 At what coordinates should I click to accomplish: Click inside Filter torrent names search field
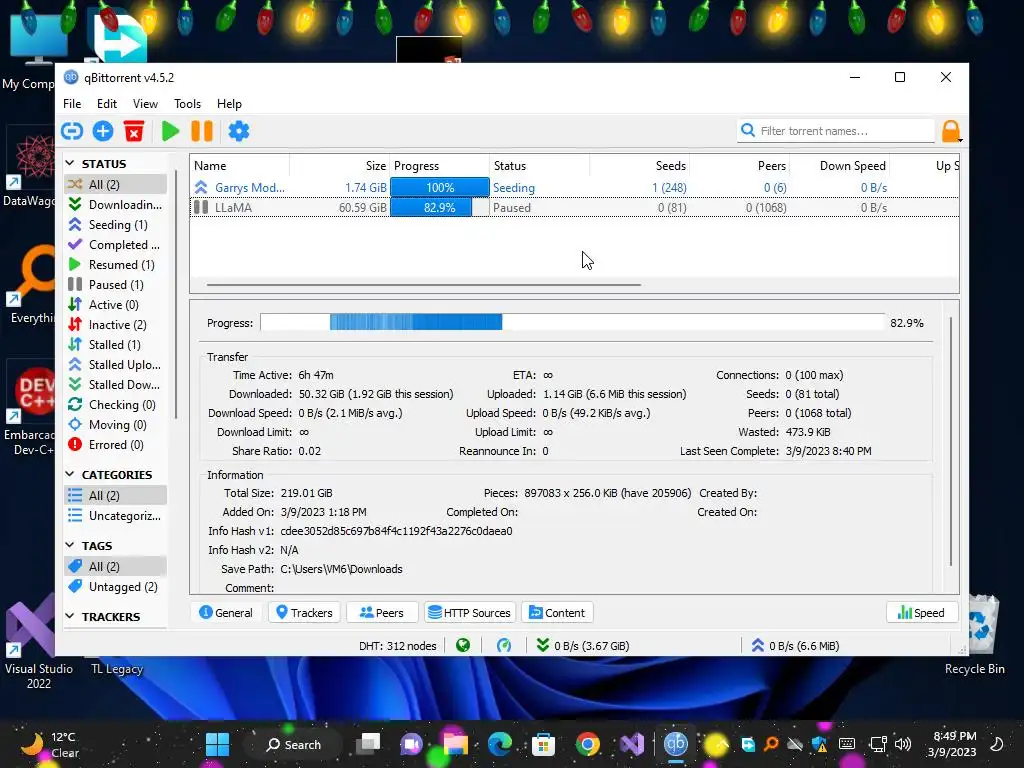point(836,131)
